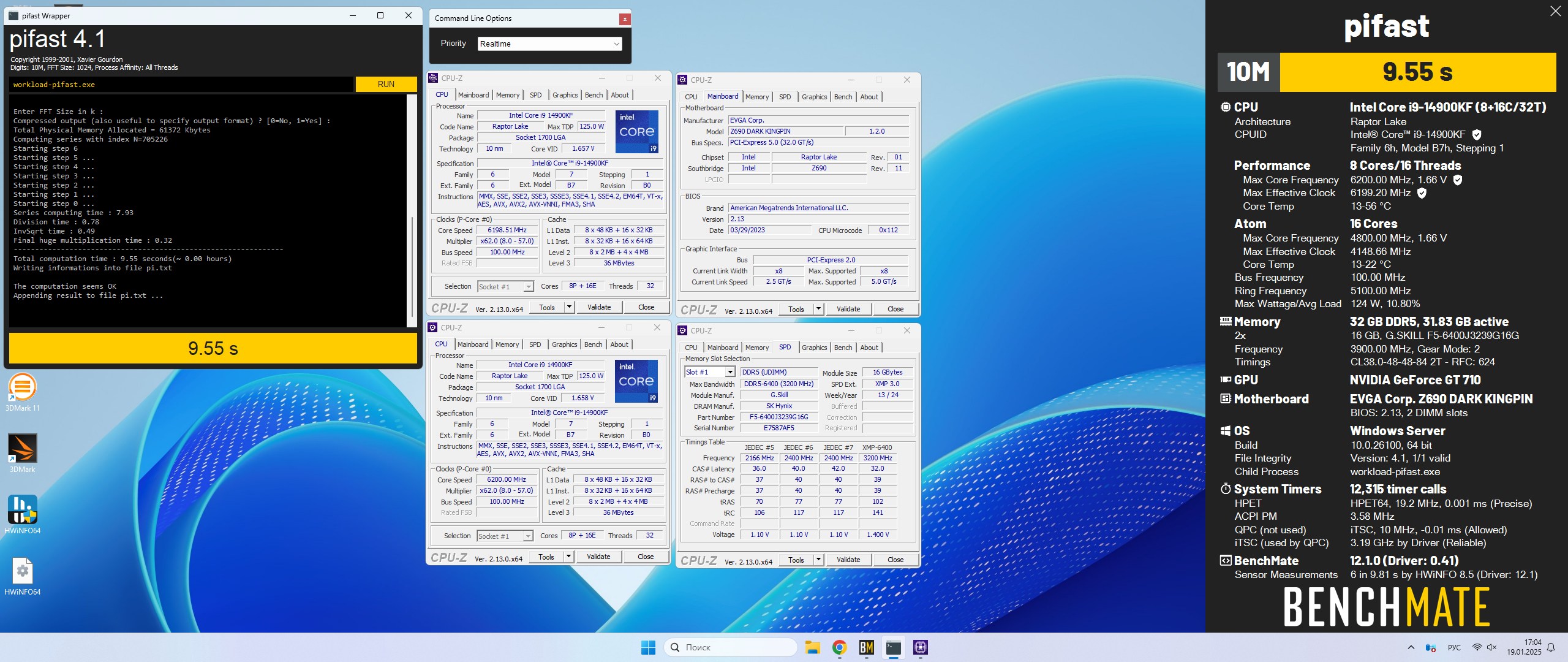This screenshot has width=1568, height=662.
Task: Open Tools dropdown arrow in bottom-left CPU-Z
Action: tap(568, 556)
